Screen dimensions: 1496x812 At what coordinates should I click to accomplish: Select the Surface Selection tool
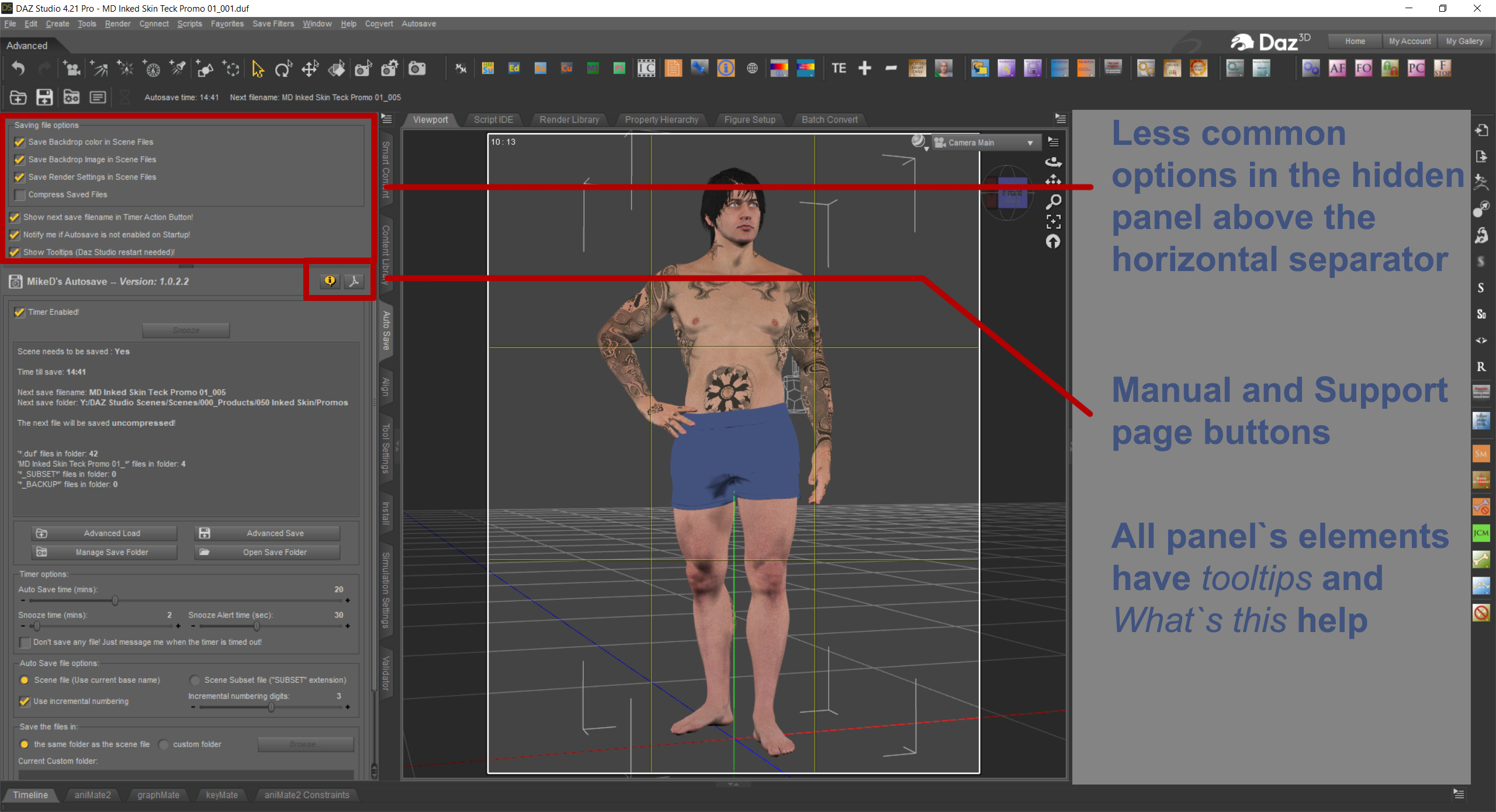coord(337,69)
